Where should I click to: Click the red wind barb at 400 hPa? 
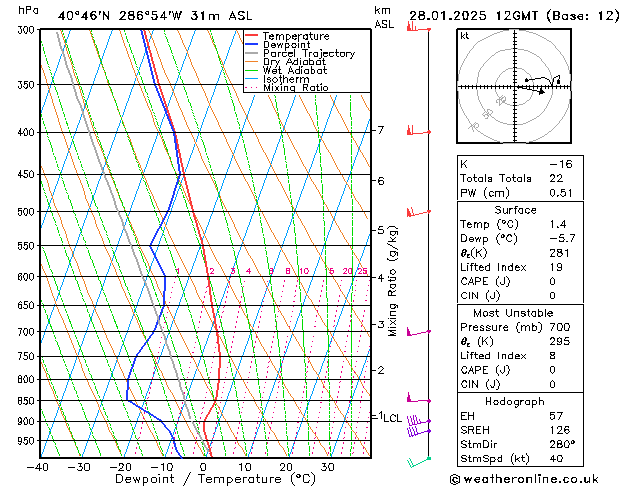pos(413,130)
